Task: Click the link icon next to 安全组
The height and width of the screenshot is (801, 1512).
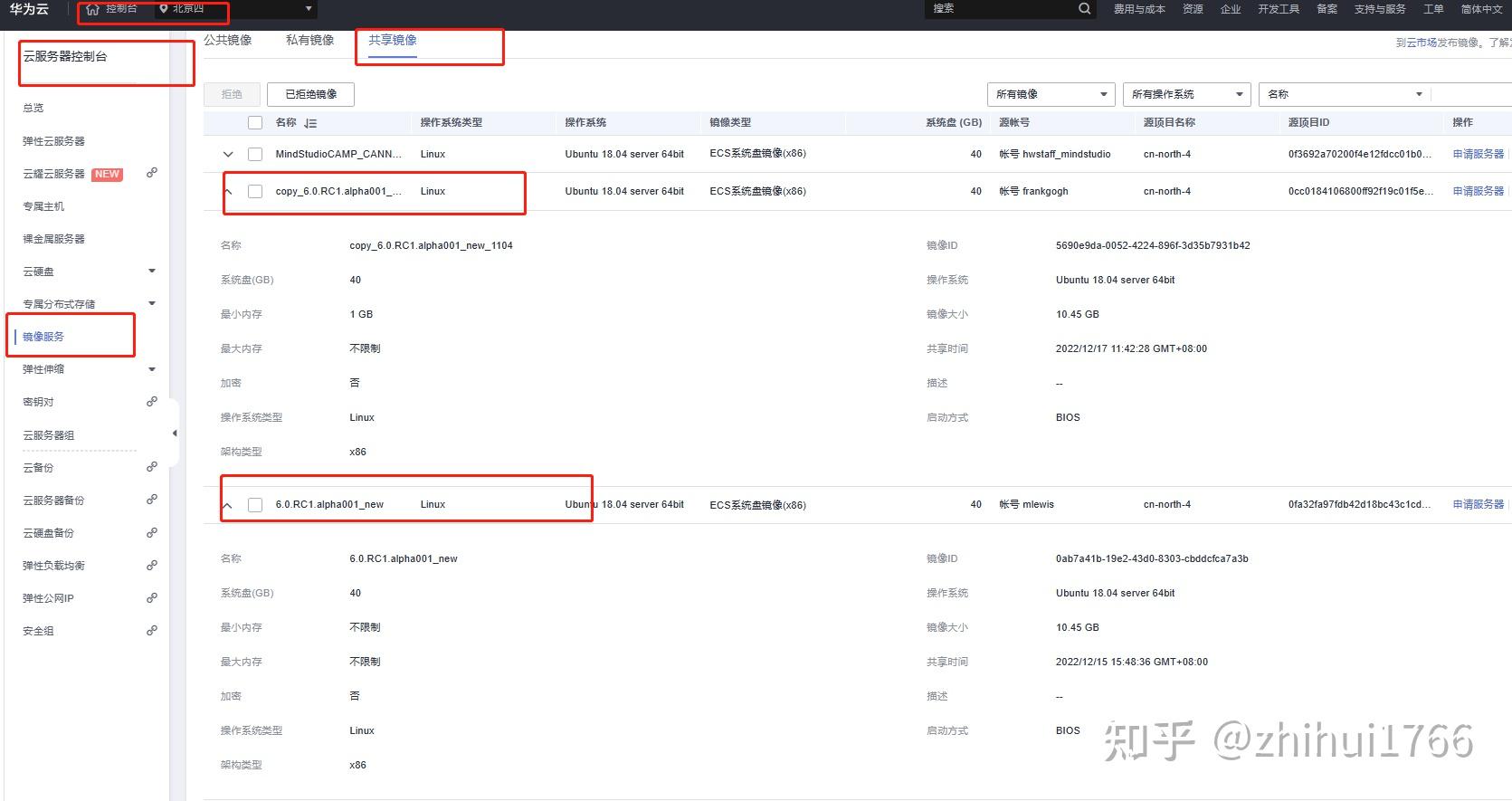Action: 152,630
